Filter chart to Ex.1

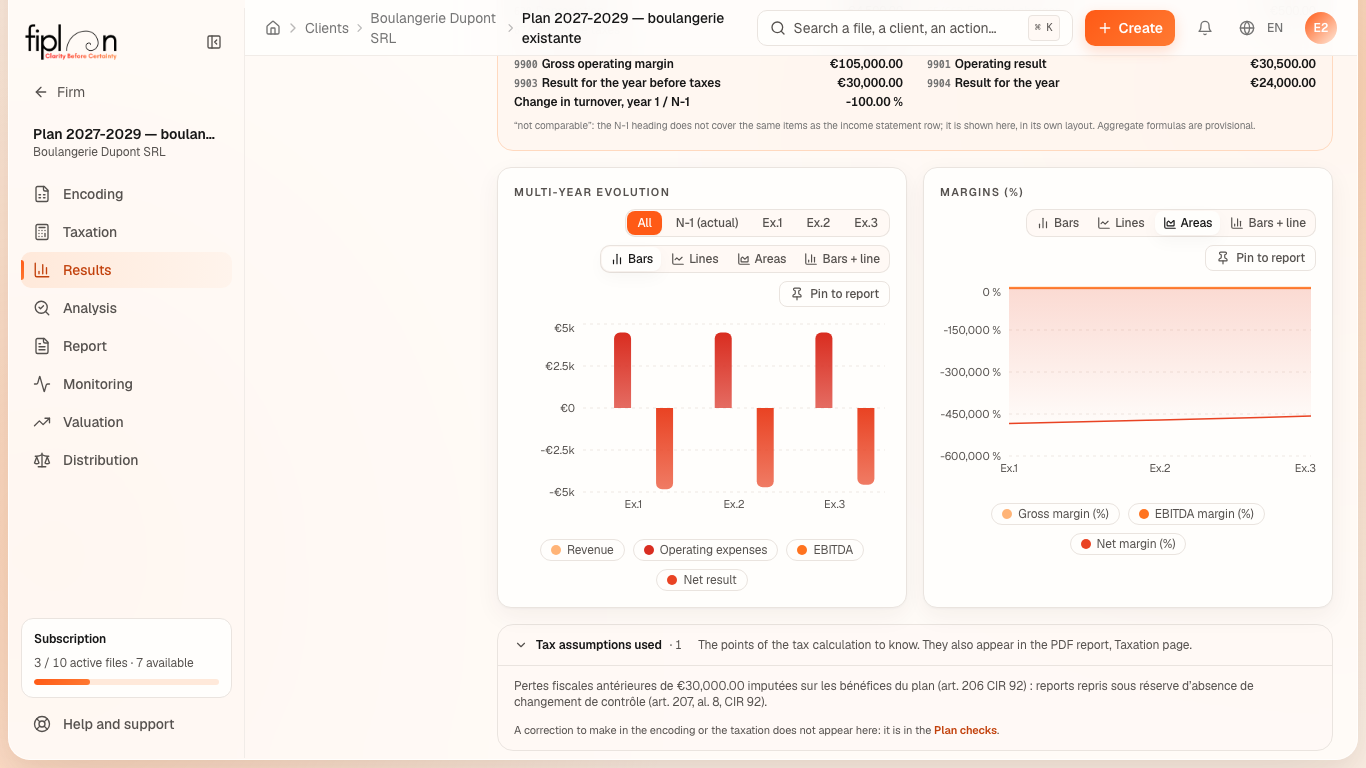[x=772, y=223]
